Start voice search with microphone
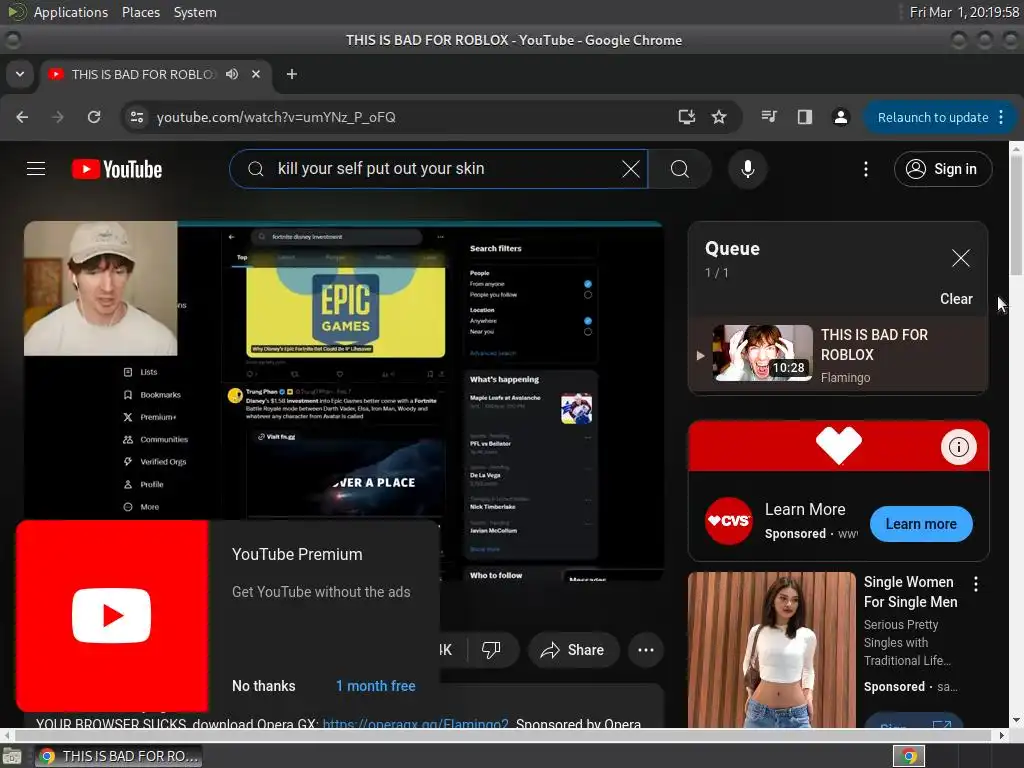Viewport: 1024px width, 768px height. (x=748, y=169)
